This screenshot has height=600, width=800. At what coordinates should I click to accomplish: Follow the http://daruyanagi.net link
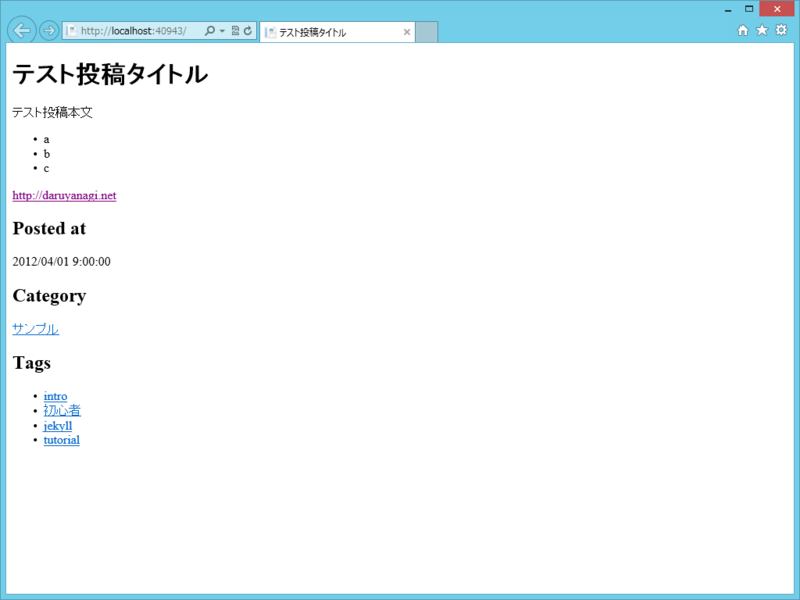62,195
